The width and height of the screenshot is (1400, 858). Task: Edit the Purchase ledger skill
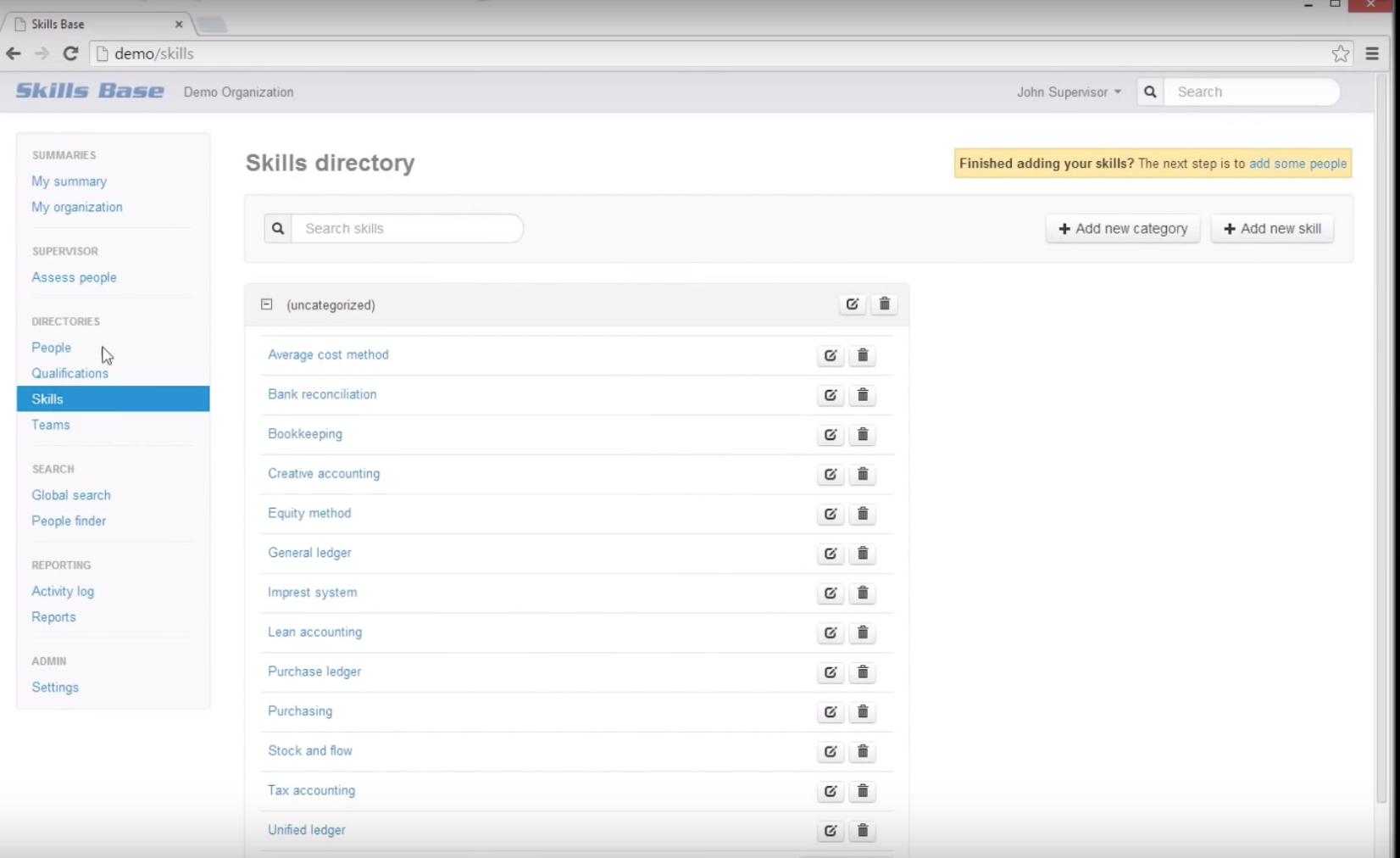click(x=831, y=672)
